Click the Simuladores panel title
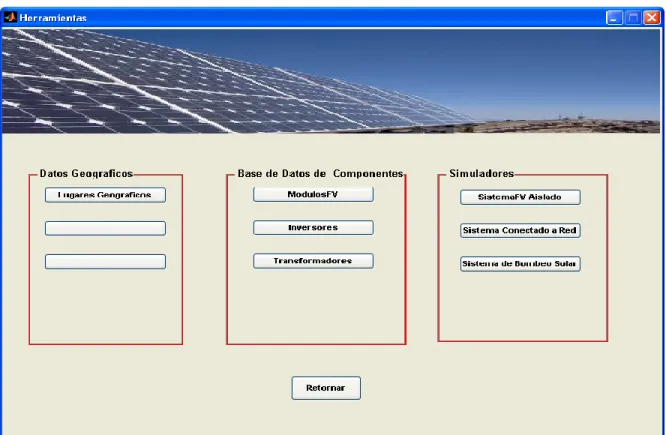Screen dimensions: 666x435 click(x=482, y=173)
